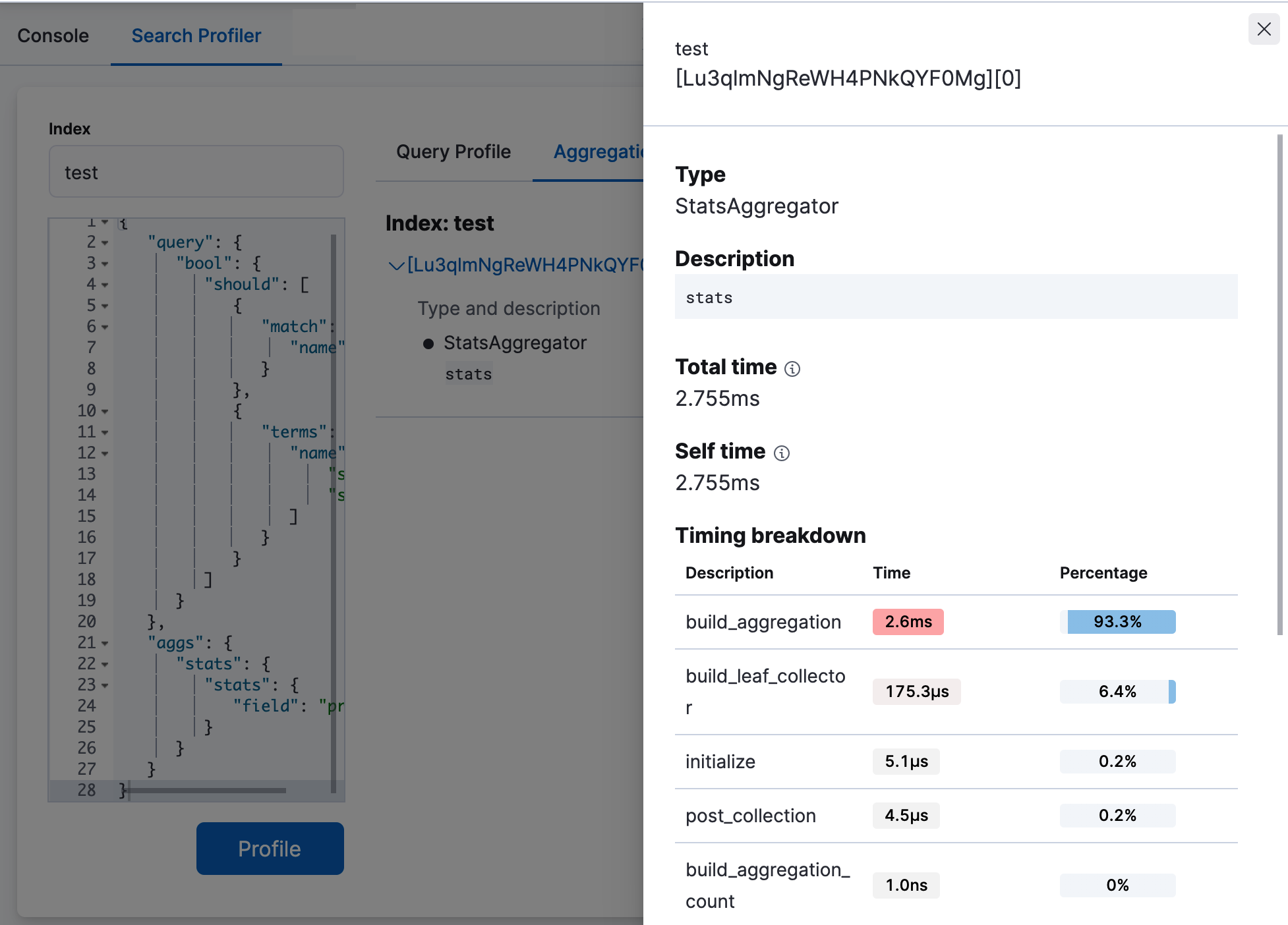The height and width of the screenshot is (925, 1288).
Task: Fold the "aggs" block at line 21
Action: pos(105,644)
